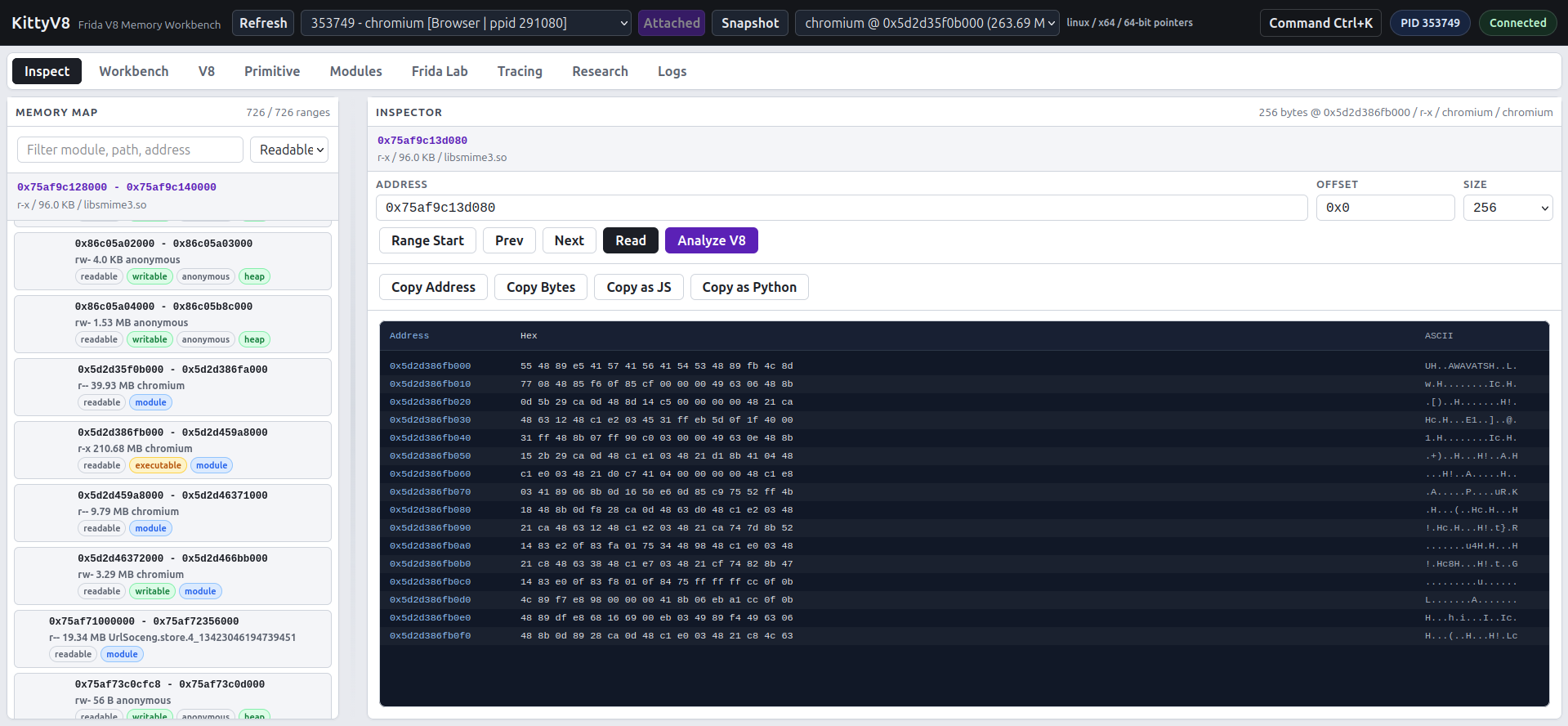The width and height of the screenshot is (1568, 726).
Task: Switch to the Inspect tab
Action: pos(47,71)
